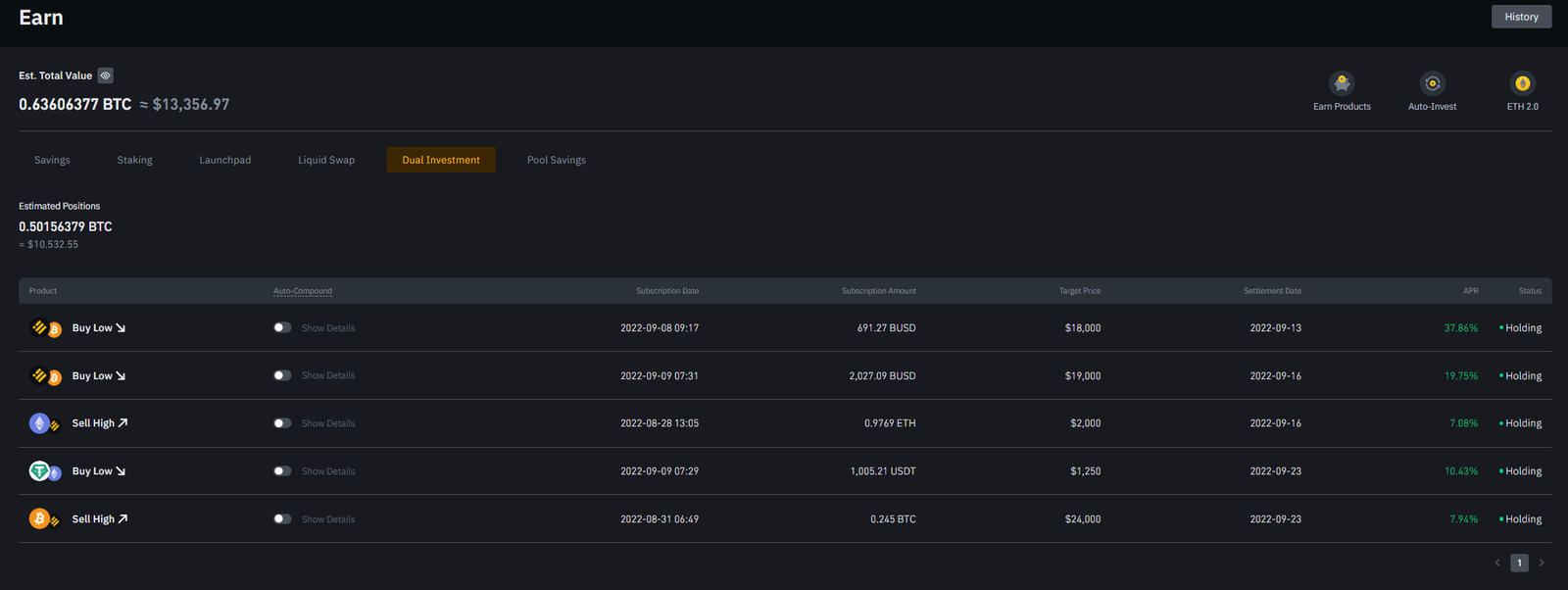Enable auto-compound for the 691.27 BUSD position
1568x590 pixels.
click(x=282, y=328)
